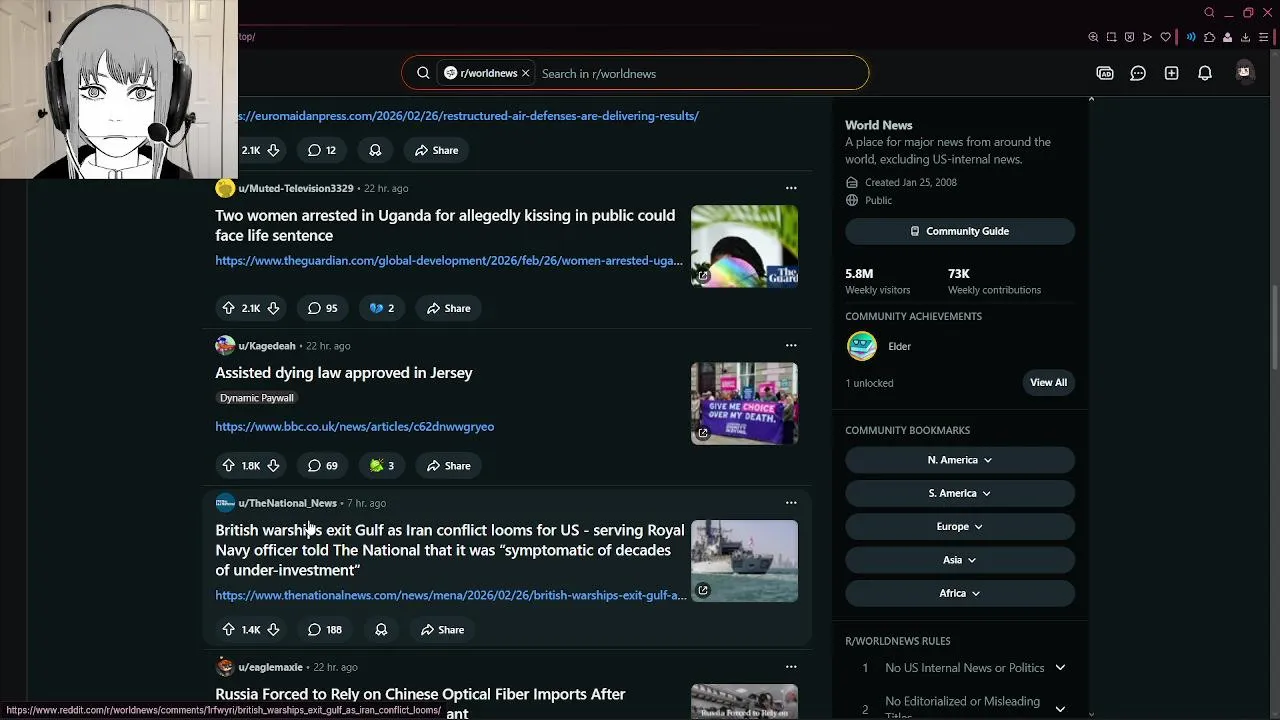
Task: Click the award badge with 2 on Uganda post
Action: coord(382,308)
